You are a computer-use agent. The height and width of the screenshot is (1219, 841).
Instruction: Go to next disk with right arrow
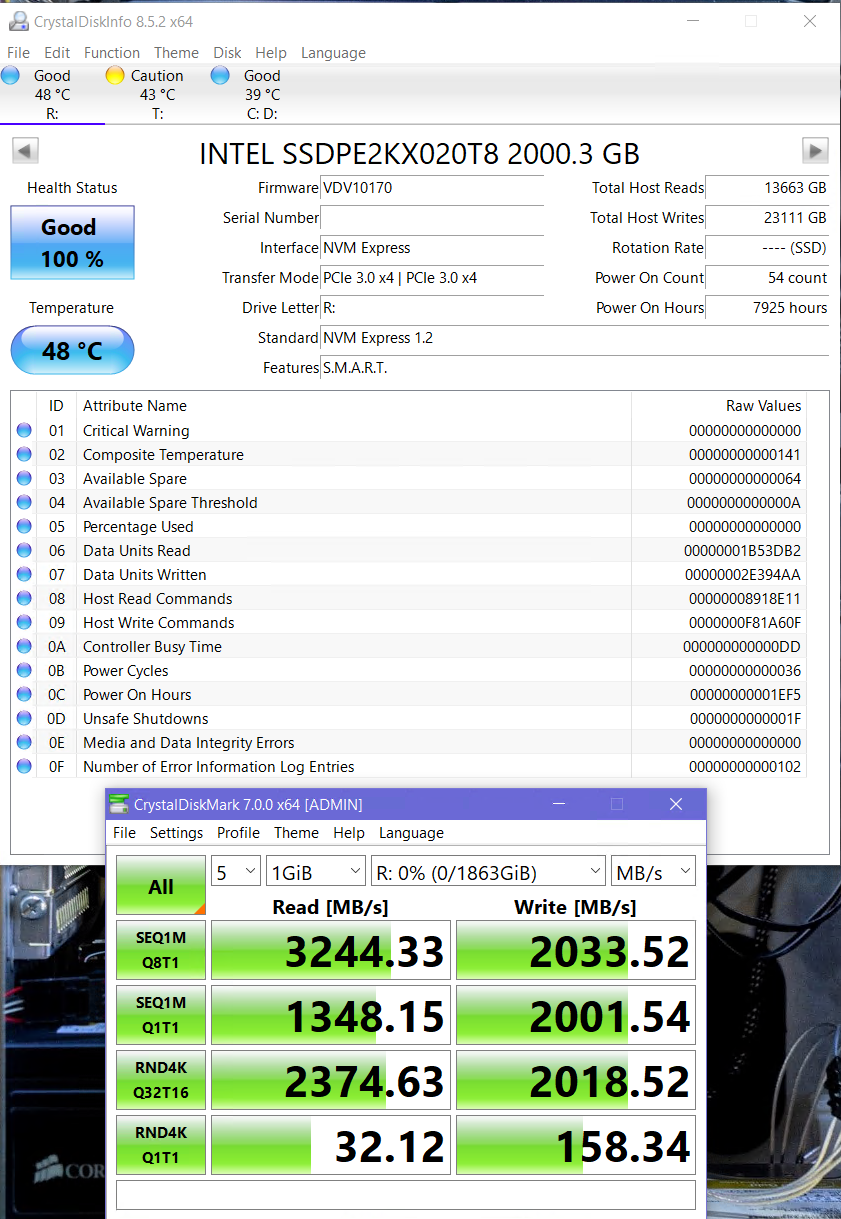(x=816, y=151)
